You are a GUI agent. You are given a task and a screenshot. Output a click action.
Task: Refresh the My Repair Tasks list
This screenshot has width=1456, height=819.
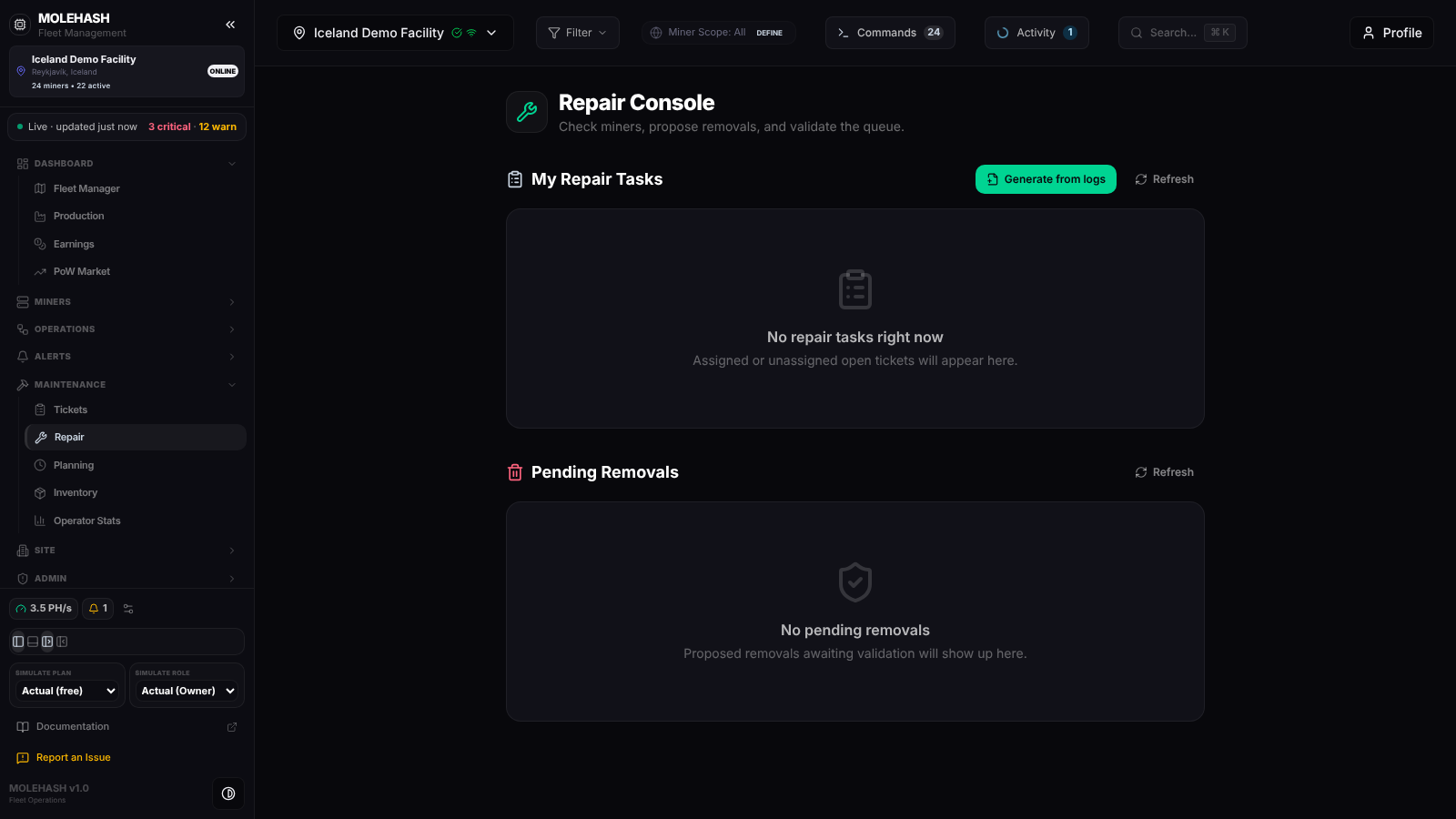(x=1164, y=179)
